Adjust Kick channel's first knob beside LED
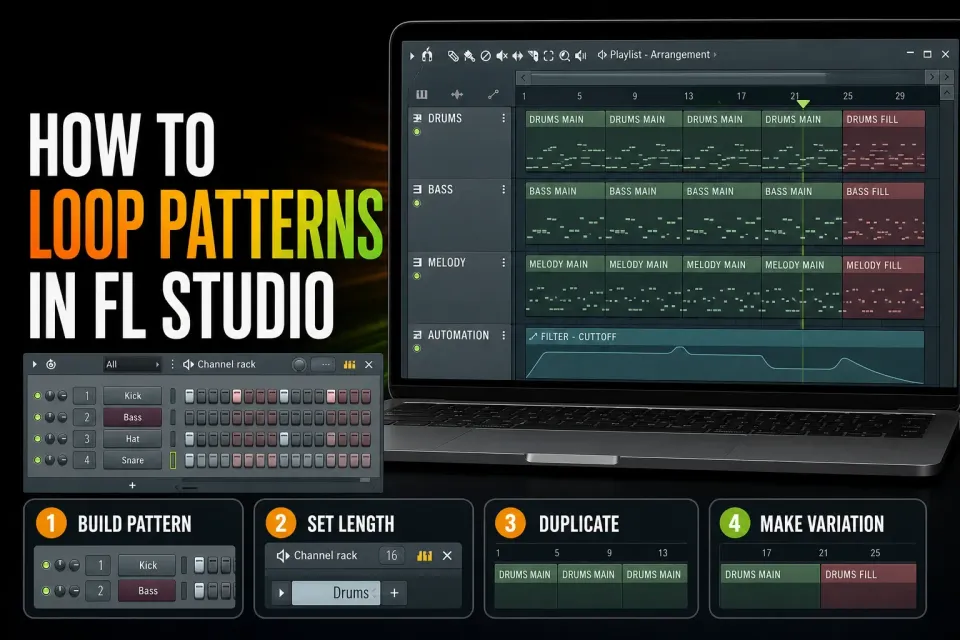This screenshot has width=960, height=640. (x=50, y=396)
